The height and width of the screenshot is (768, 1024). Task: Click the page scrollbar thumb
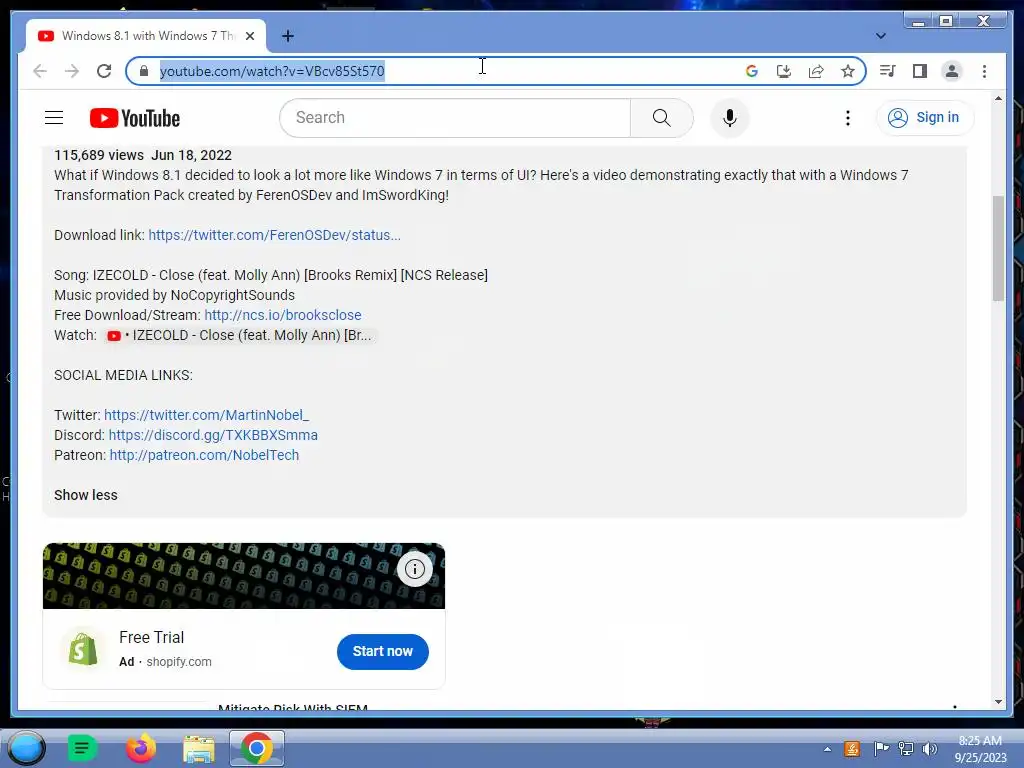click(x=998, y=248)
